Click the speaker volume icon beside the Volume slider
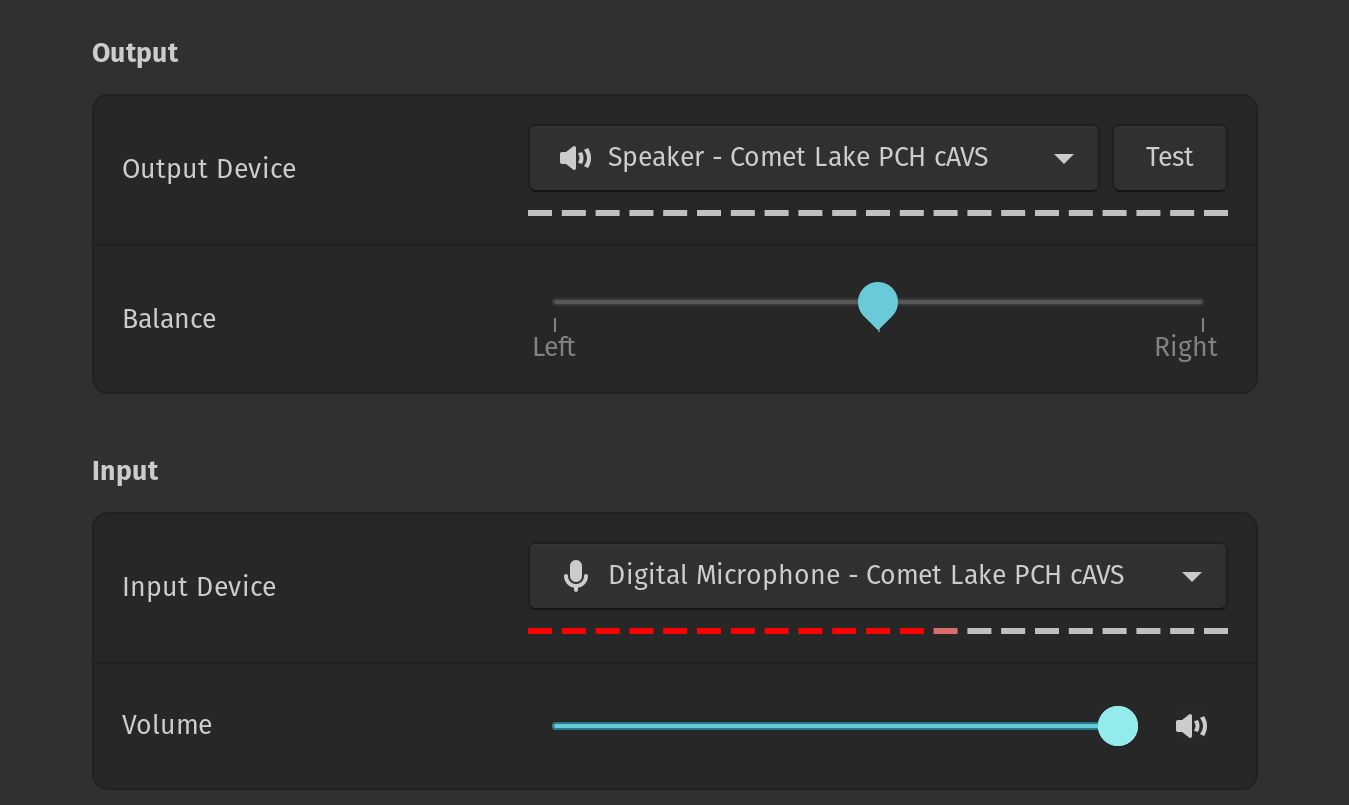The width and height of the screenshot is (1349, 805). [x=1191, y=726]
